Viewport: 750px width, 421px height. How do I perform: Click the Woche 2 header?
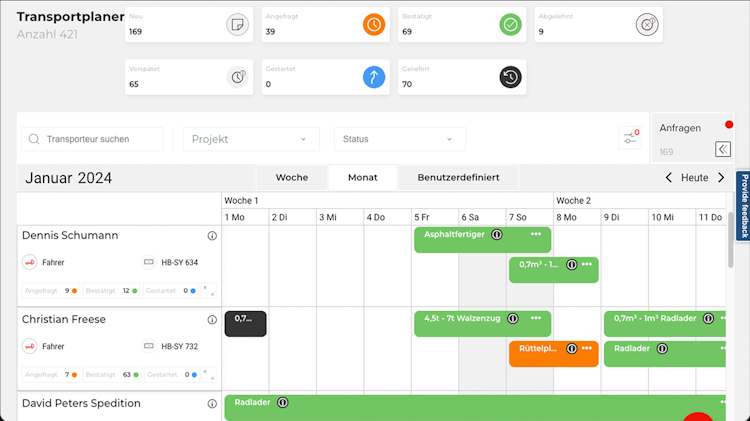click(574, 200)
